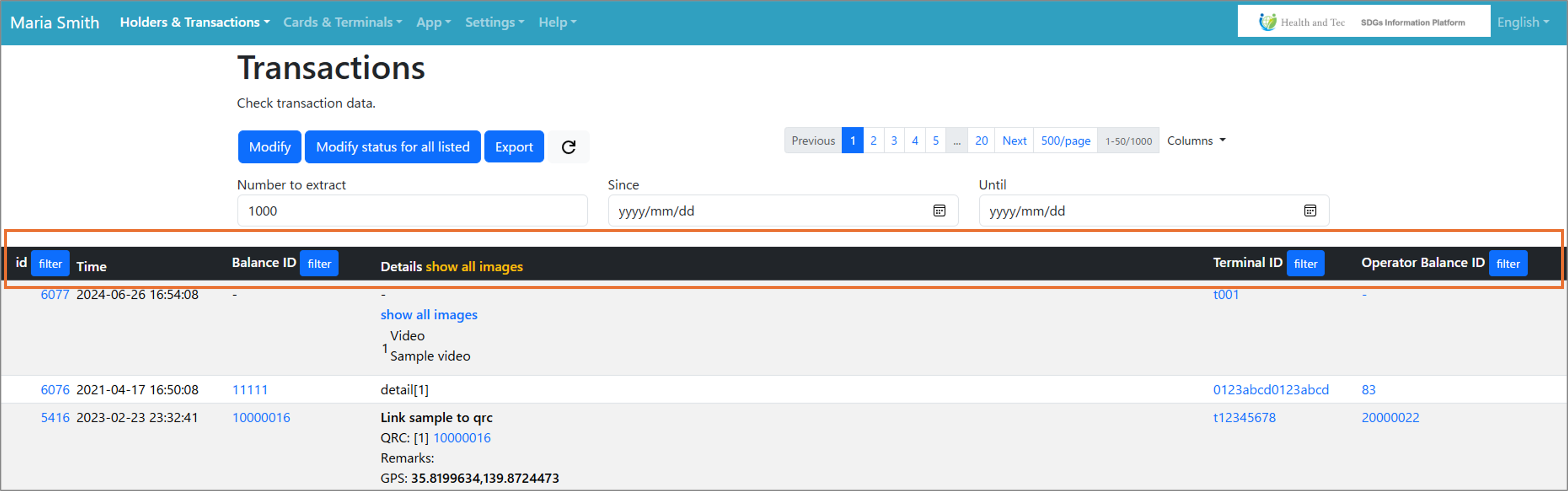Click Next page in pagination
This screenshot has width=1568, height=491.
(1013, 141)
